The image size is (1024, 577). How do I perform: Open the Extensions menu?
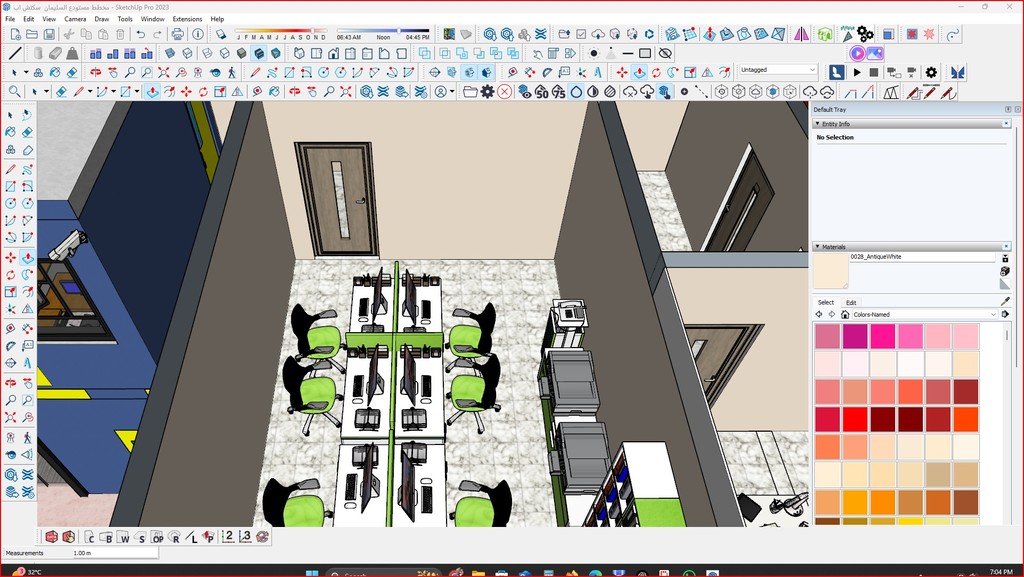[x=187, y=19]
